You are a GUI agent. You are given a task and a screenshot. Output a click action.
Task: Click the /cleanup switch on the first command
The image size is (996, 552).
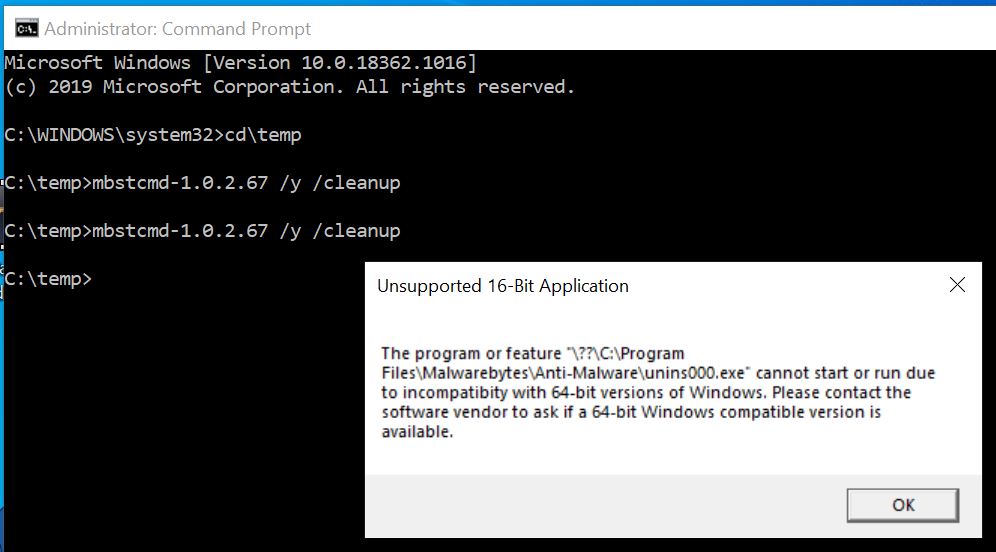[356, 183]
